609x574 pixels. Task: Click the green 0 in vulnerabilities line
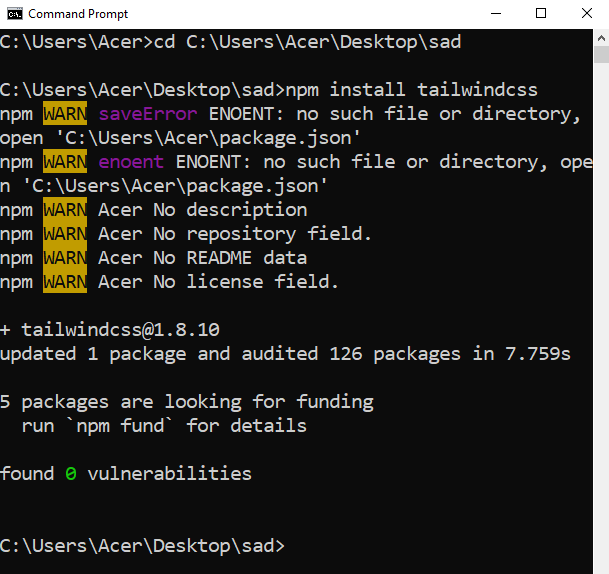(x=71, y=474)
